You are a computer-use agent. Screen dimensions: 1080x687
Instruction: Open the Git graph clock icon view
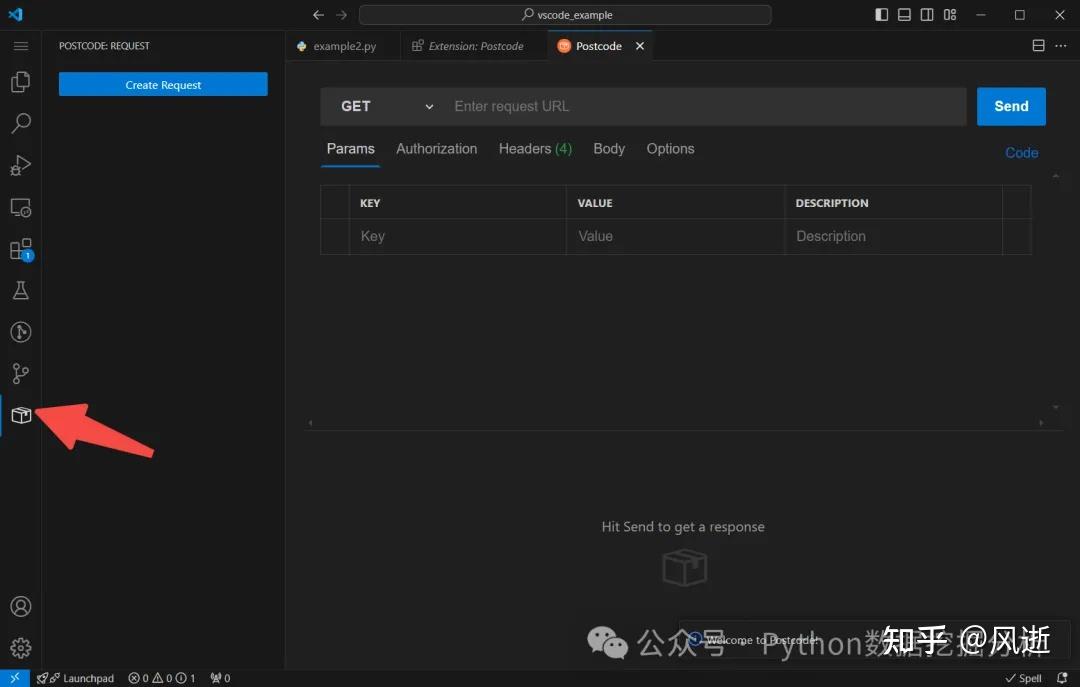pyautogui.click(x=21, y=332)
